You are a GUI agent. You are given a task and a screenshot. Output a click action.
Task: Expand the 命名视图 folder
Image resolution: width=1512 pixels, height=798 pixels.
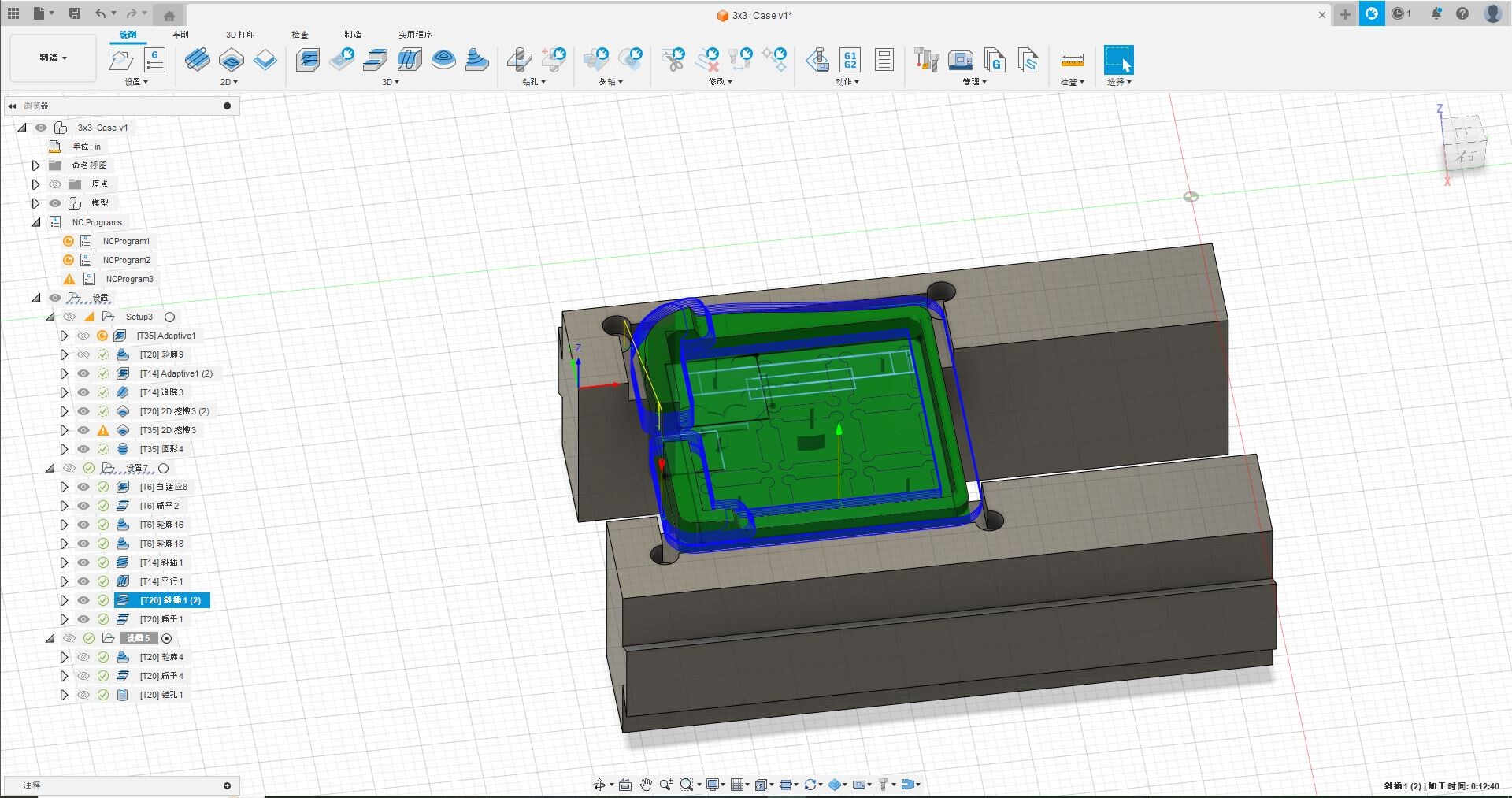tap(35, 165)
